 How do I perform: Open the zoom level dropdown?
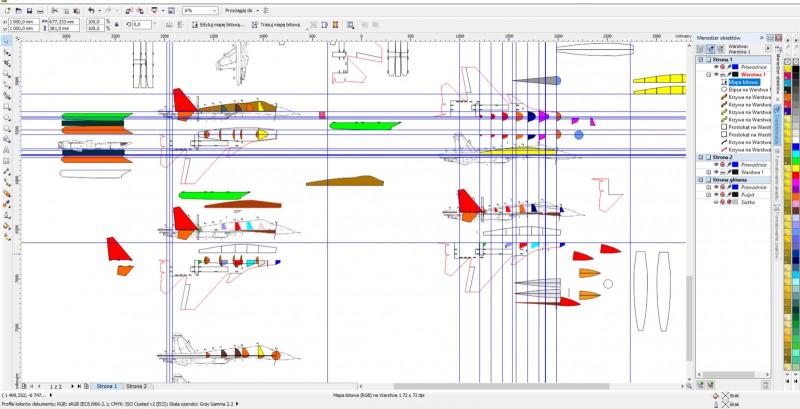pos(214,10)
